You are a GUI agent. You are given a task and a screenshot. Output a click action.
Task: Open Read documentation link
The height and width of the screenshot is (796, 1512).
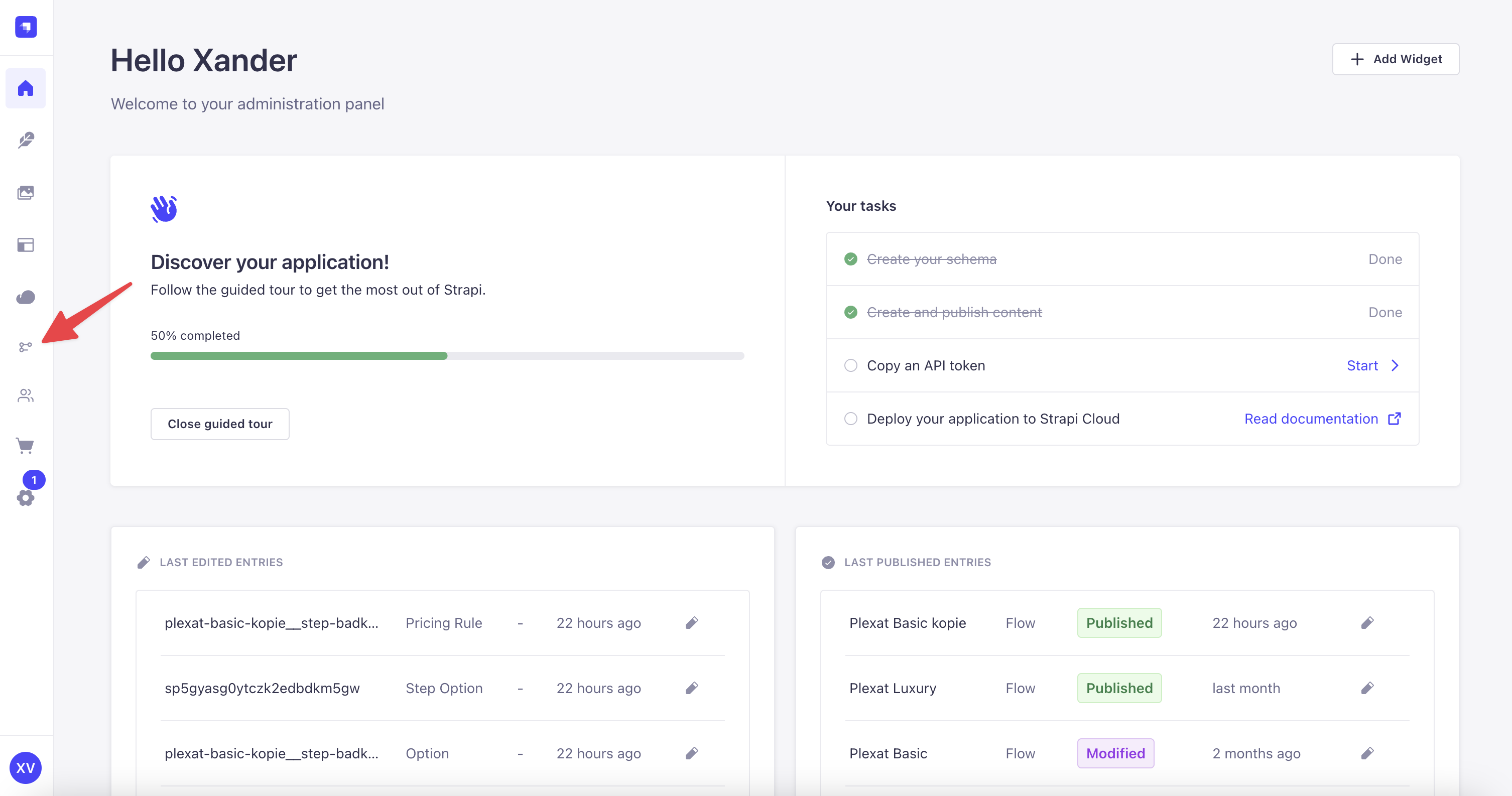[x=1323, y=419]
